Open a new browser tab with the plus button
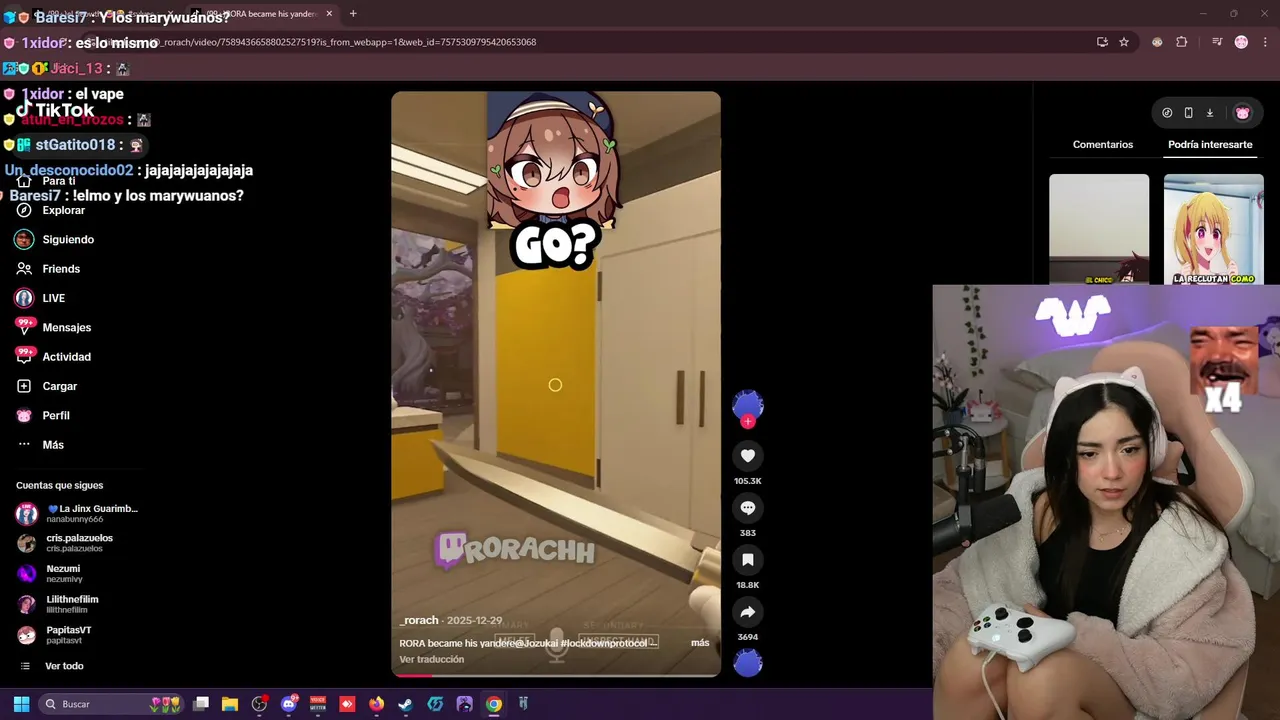This screenshot has width=1280, height=720. click(353, 14)
